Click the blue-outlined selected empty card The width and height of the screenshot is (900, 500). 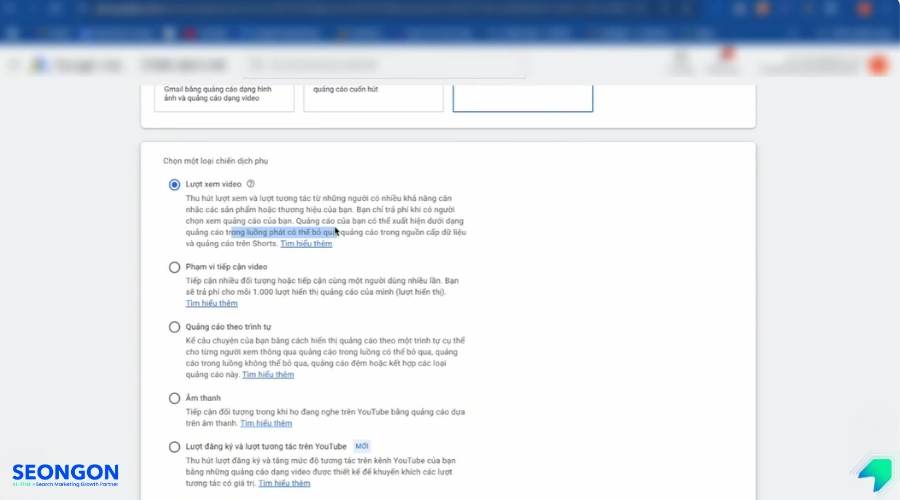[522, 98]
